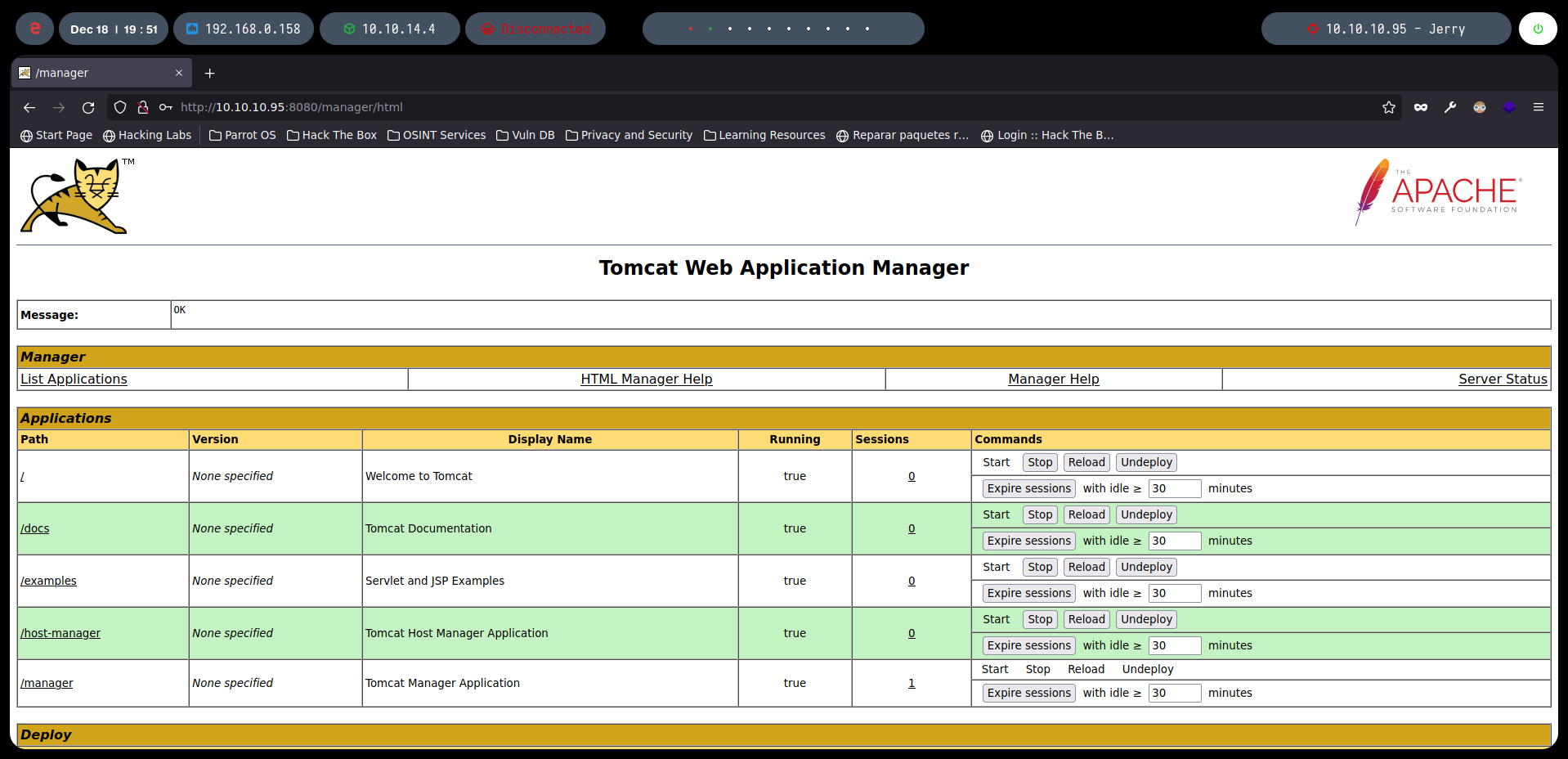Open the Manager Help link
This screenshot has height=759, width=1568.
tap(1054, 379)
